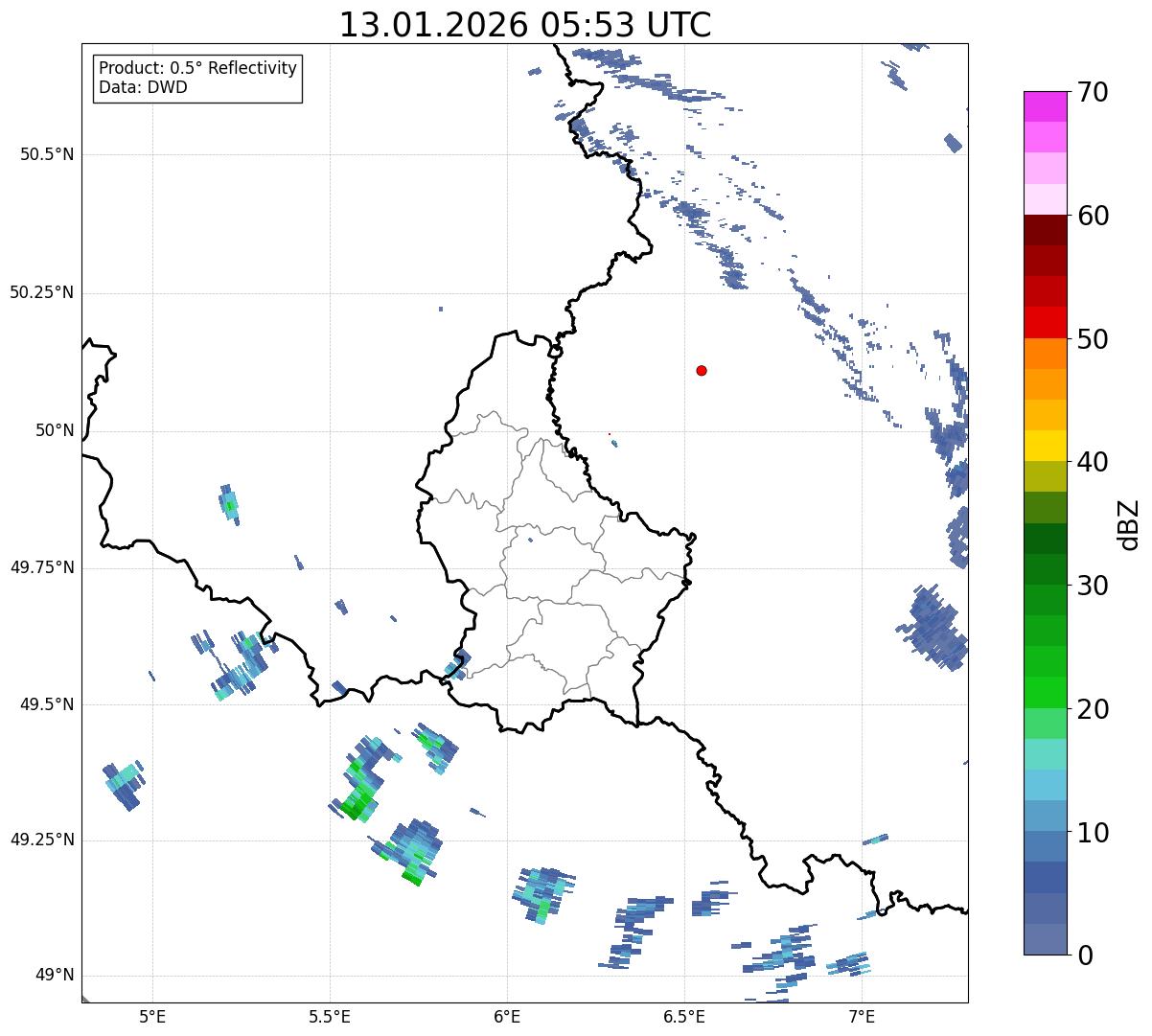This screenshot has width=1152, height=1036.
Task: Click the 5°E longitude label
Action: [152, 1016]
